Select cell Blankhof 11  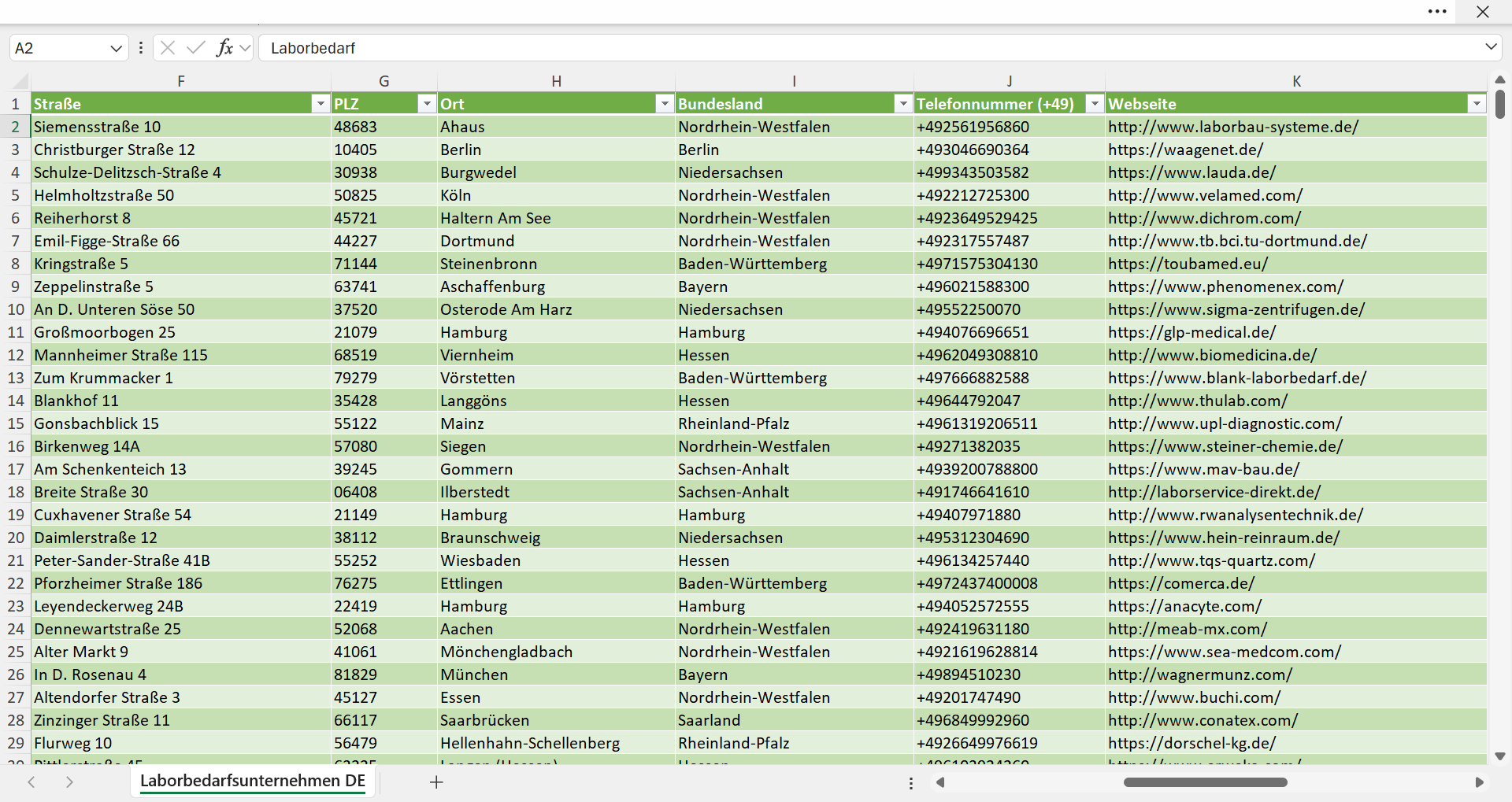click(x=181, y=401)
